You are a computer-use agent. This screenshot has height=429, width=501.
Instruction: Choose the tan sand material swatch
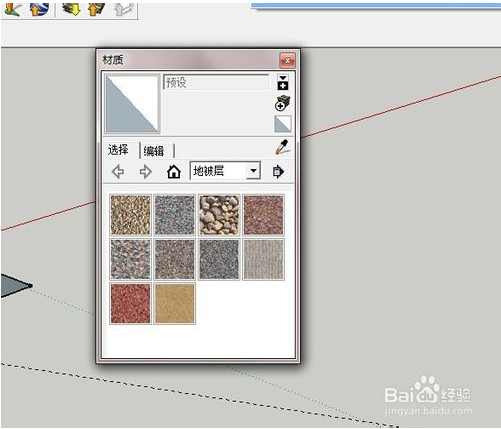click(175, 303)
